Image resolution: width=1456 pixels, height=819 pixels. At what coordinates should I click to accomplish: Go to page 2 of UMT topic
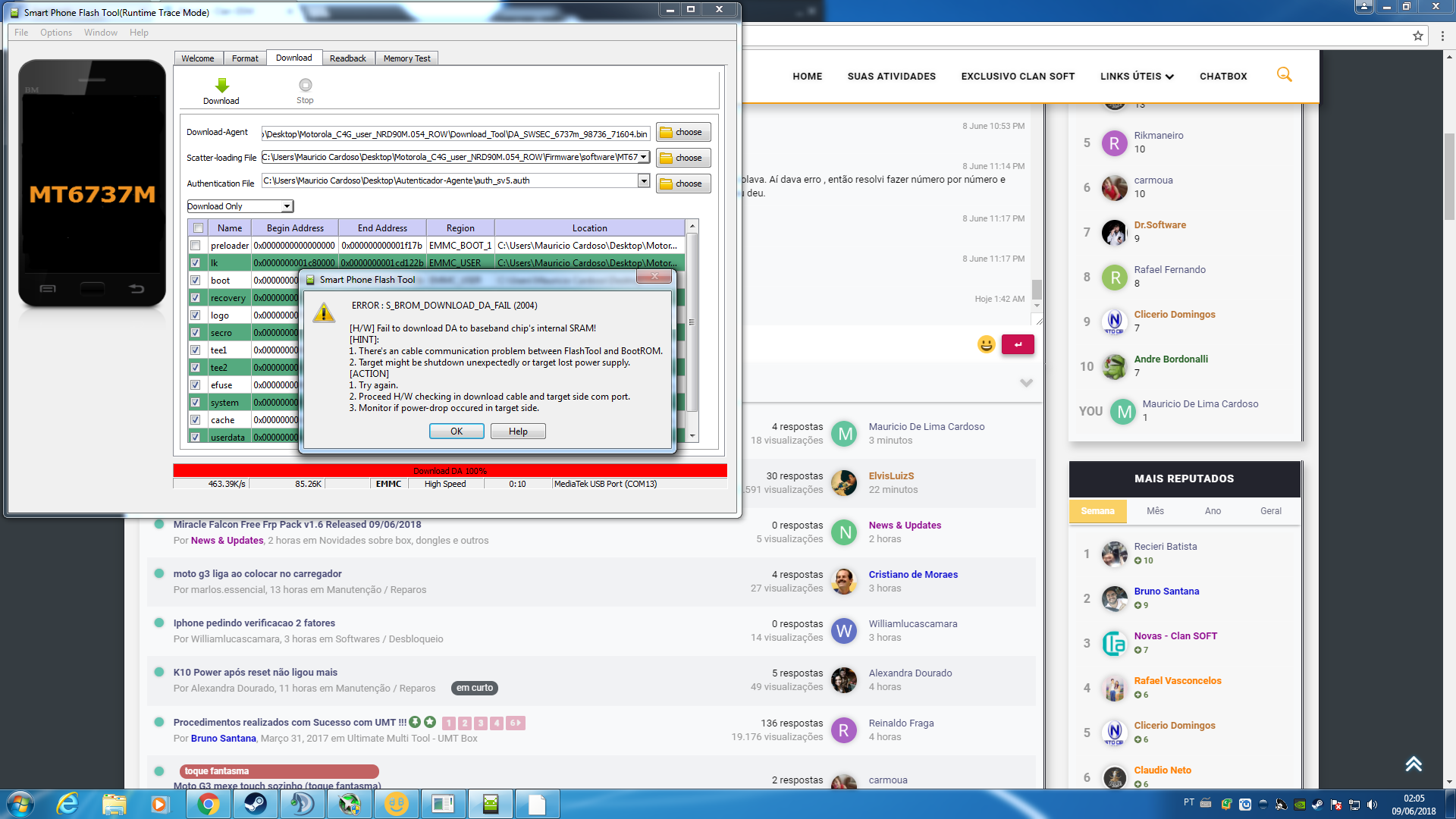click(x=464, y=723)
